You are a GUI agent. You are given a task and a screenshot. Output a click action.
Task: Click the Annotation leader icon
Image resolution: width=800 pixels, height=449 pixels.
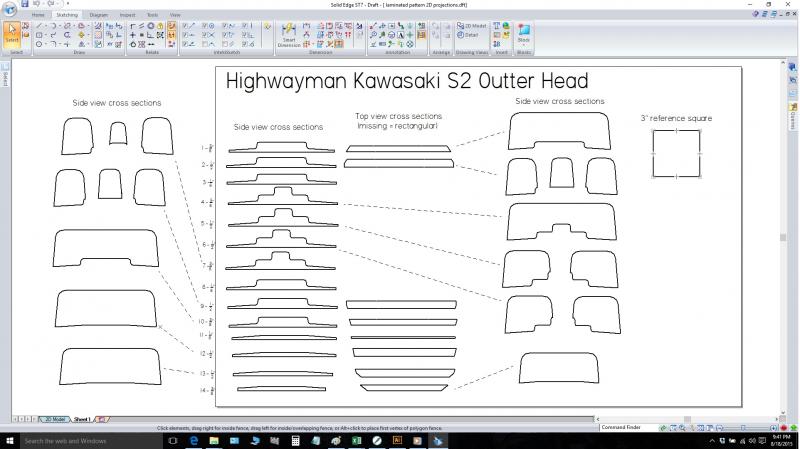point(373,26)
